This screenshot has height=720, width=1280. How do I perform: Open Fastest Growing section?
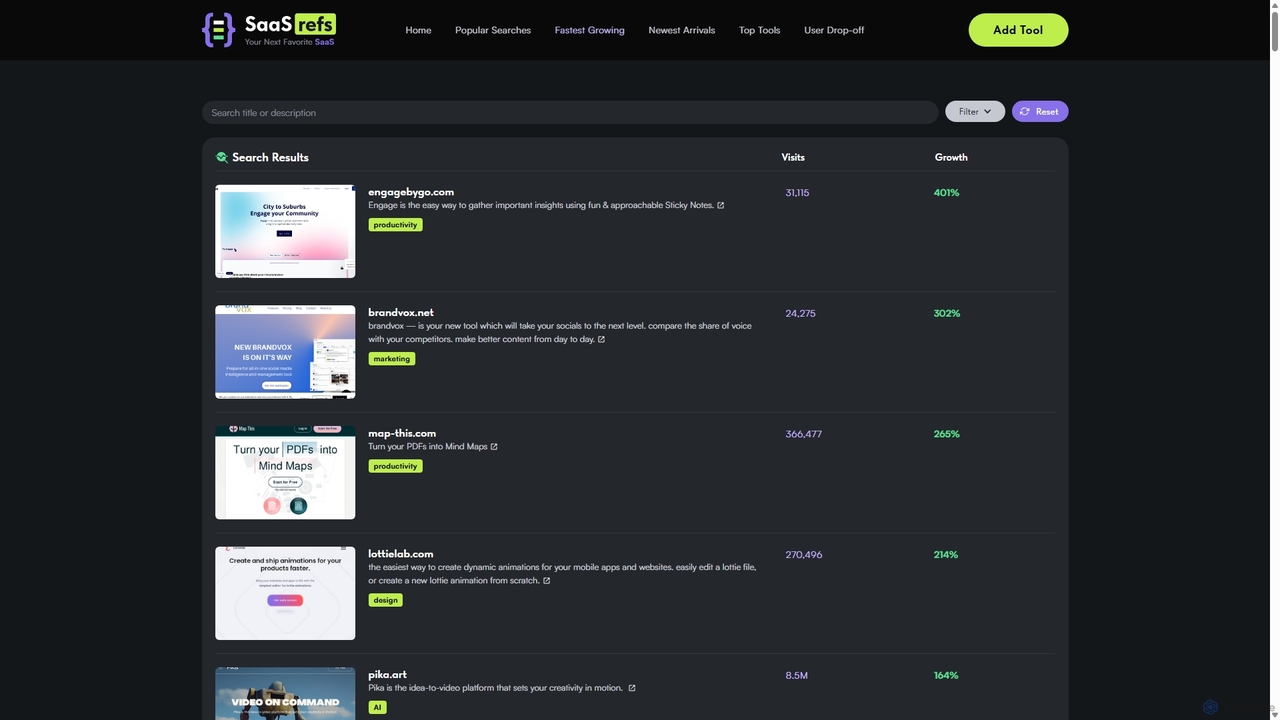pos(590,30)
